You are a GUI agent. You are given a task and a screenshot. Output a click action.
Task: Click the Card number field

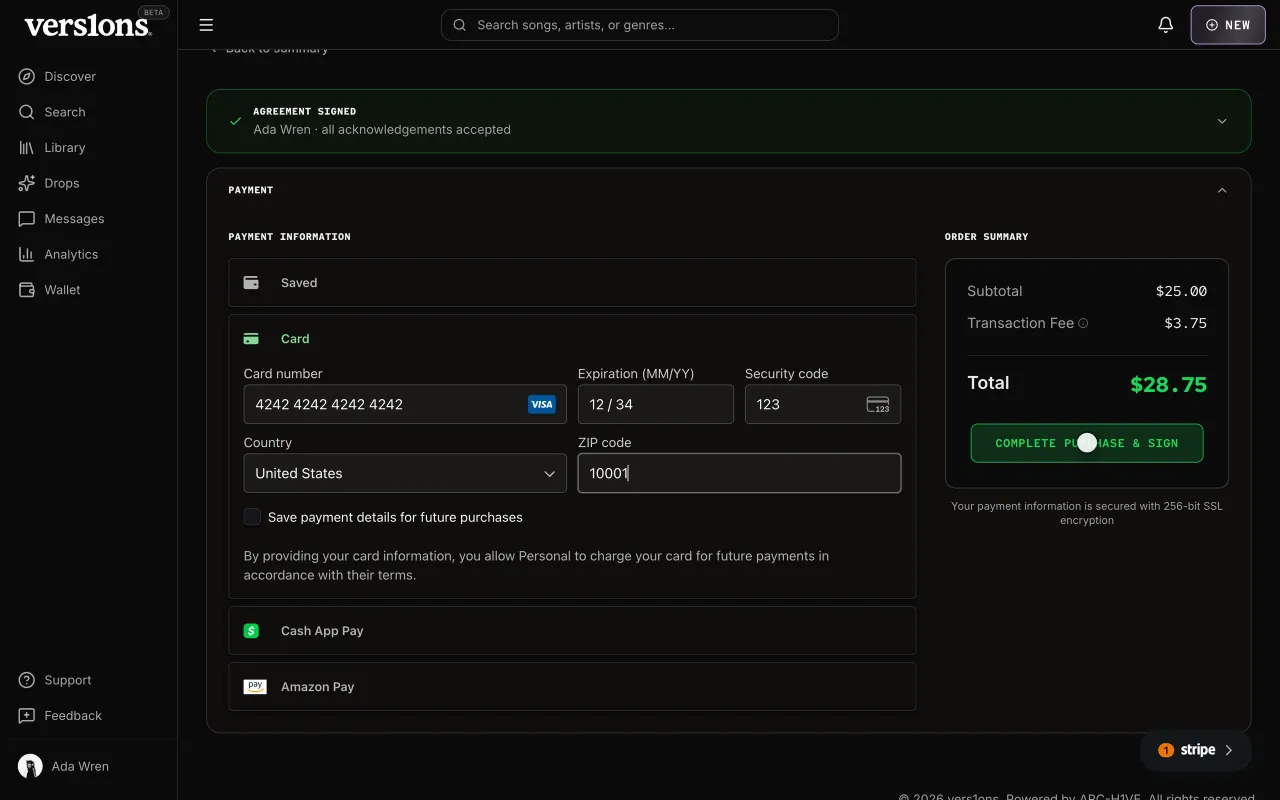coord(405,404)
